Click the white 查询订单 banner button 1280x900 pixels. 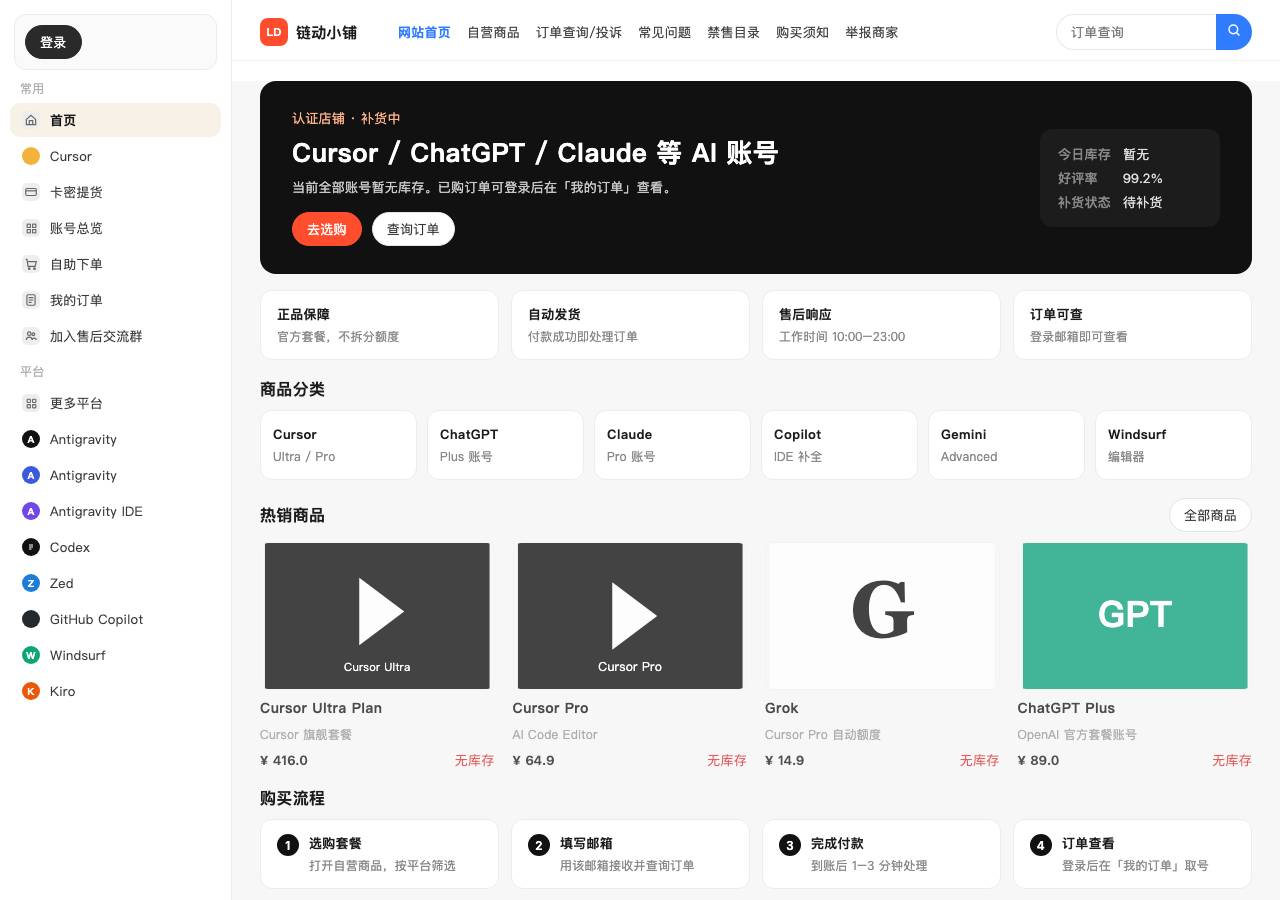point(413,229)
